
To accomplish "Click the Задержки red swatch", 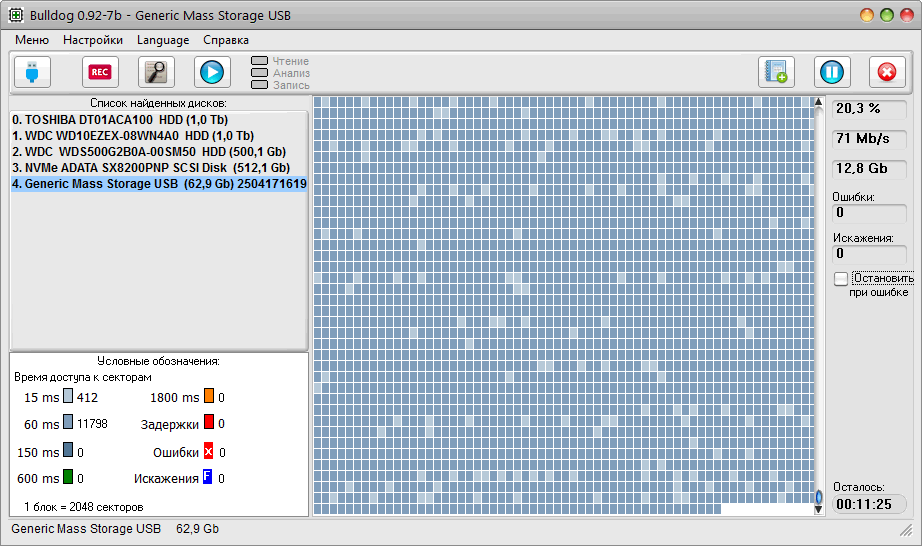I will 209,422.
